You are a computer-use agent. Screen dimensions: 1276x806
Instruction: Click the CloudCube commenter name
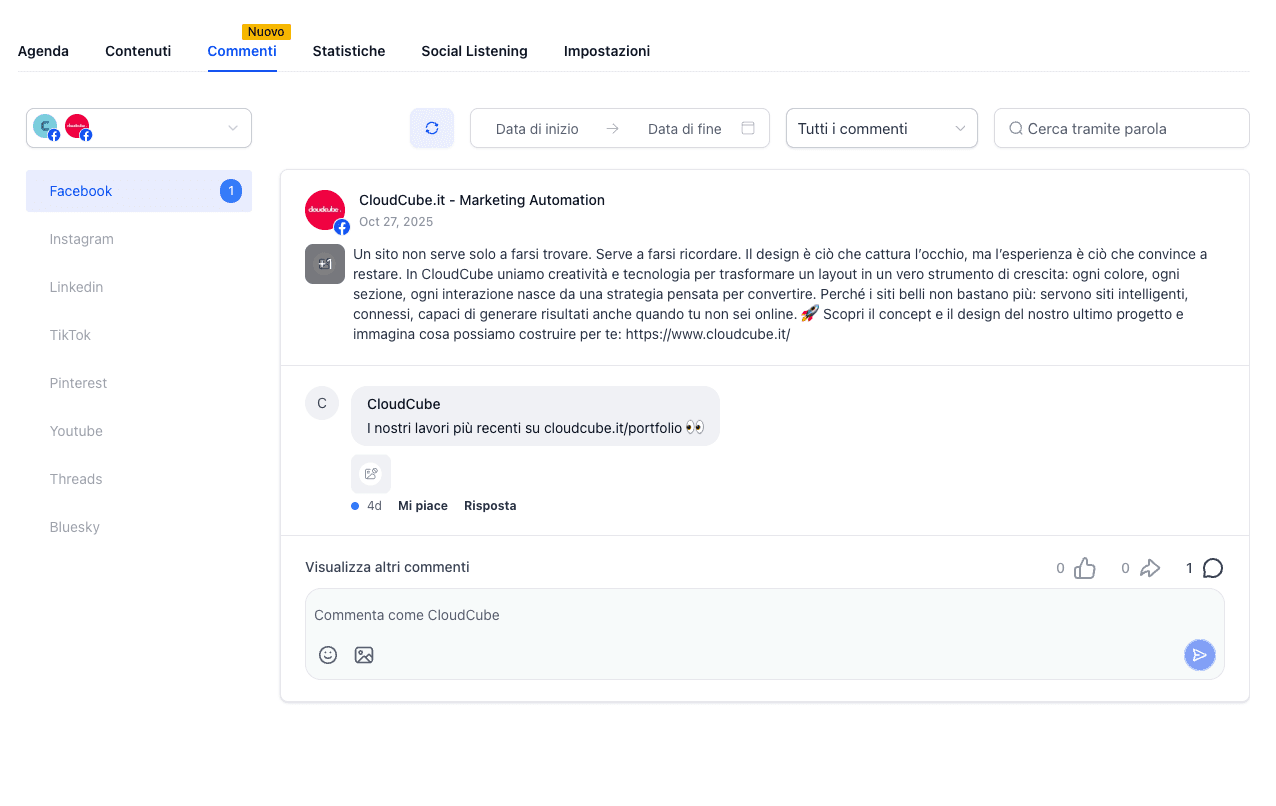click(x=404, y=404)
